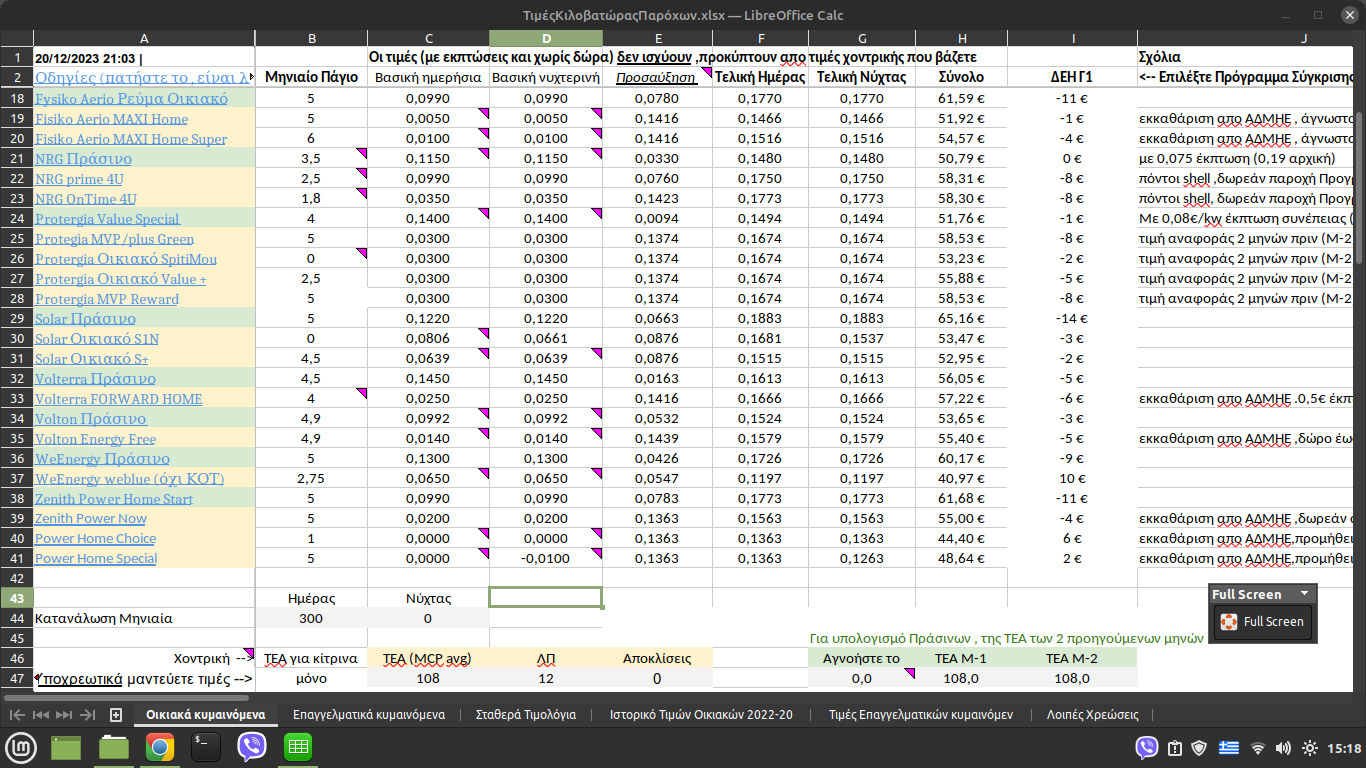The width and height of the screenshot is (1366, 768).
Task: Click the Προσαύξηση header cell
Action: pyautogui.click(x=657, y=77)
